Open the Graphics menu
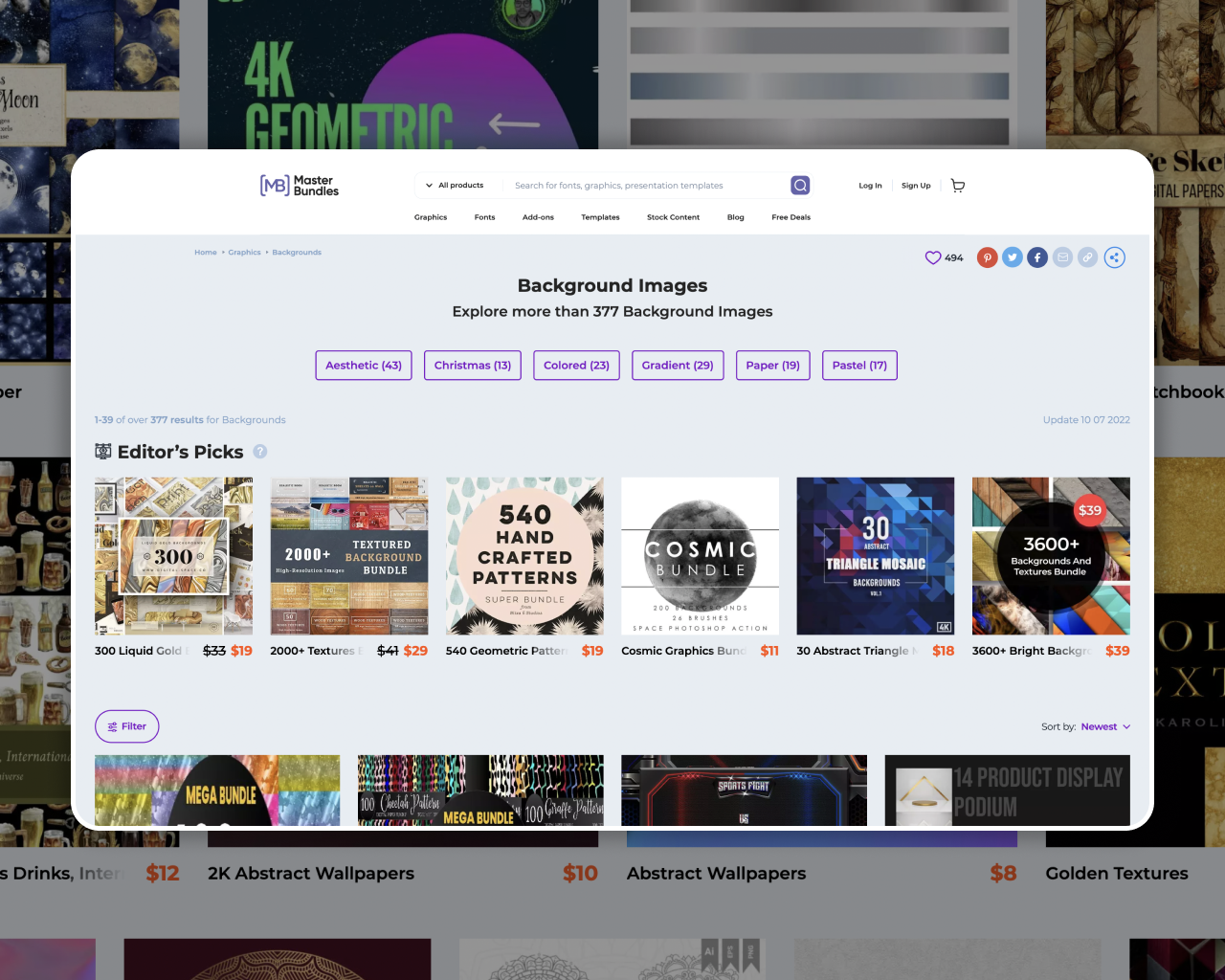 pos(431,217)
